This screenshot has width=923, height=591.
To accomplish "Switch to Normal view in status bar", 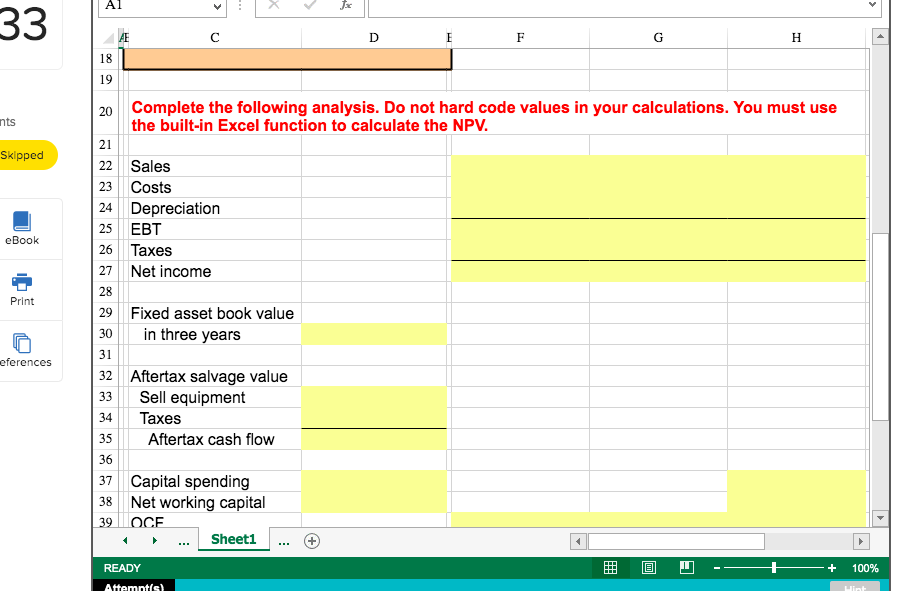I will click(x=610, y=568).
